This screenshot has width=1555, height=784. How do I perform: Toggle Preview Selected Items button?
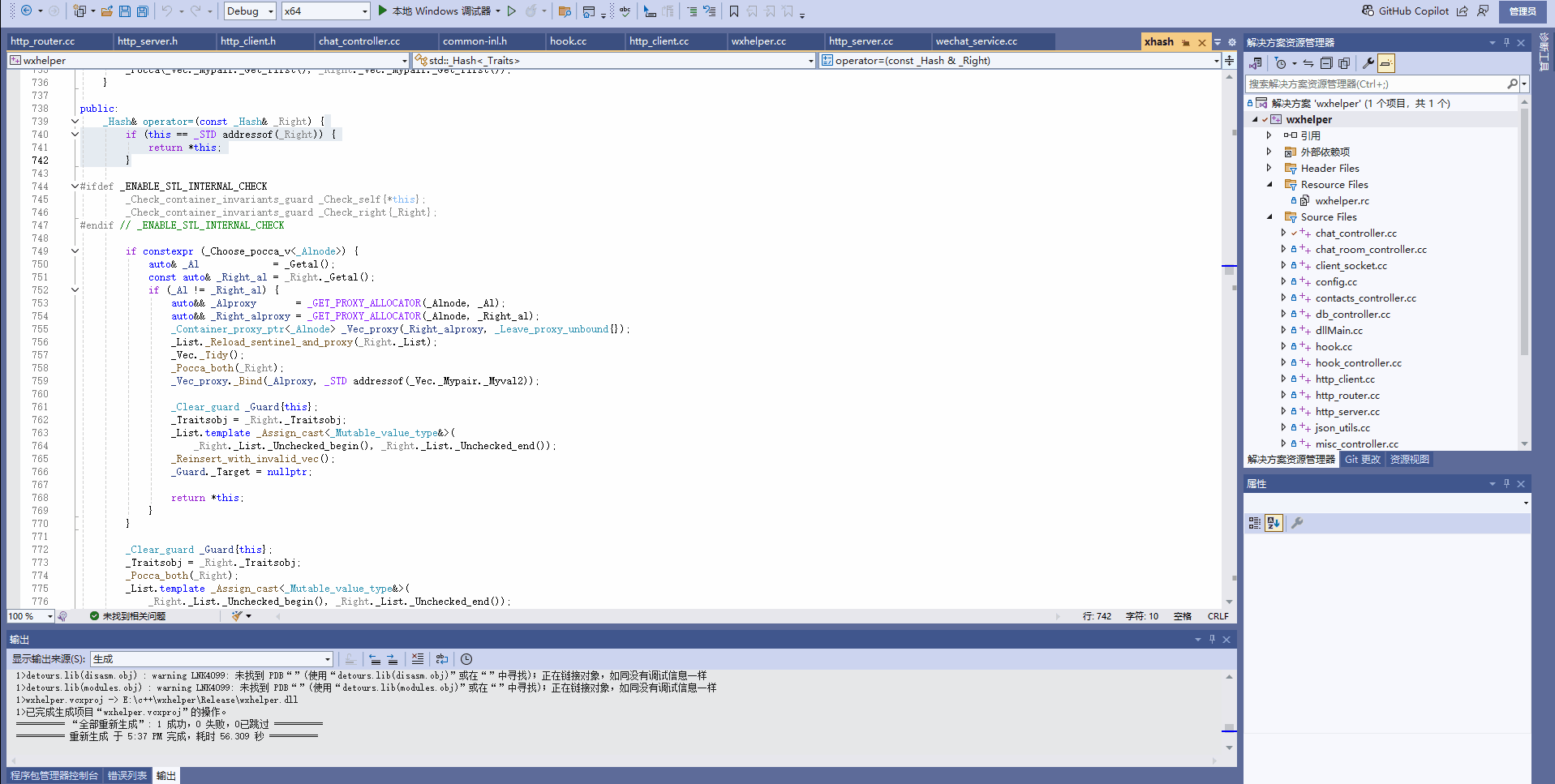tap(1386, 62)
